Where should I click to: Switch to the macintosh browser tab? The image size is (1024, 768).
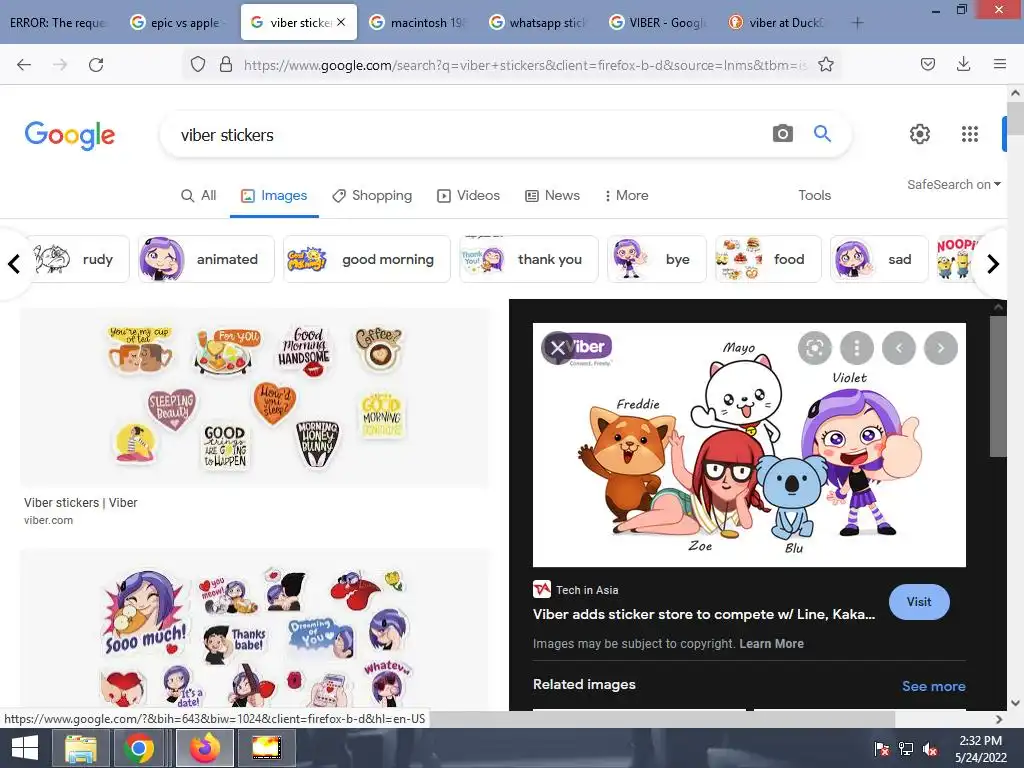click(x=419, y=23)
